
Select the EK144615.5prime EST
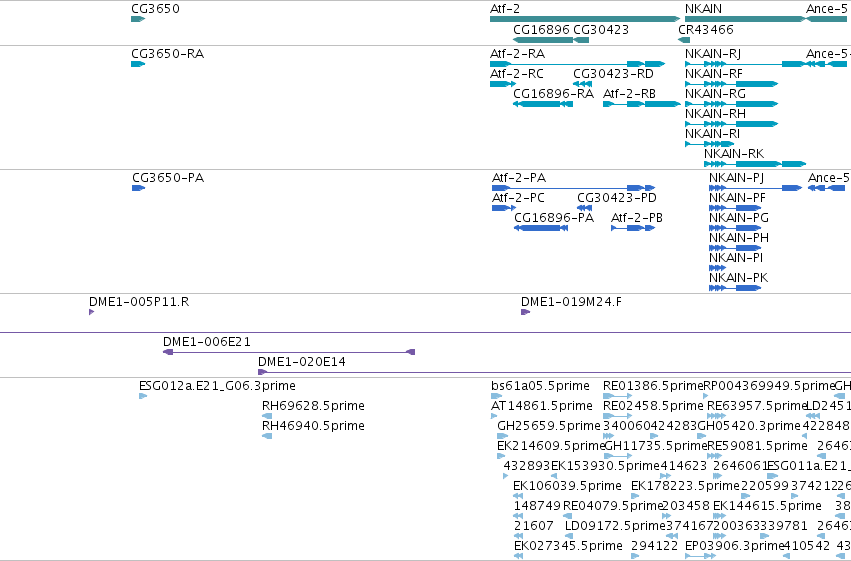click(717, 516)
